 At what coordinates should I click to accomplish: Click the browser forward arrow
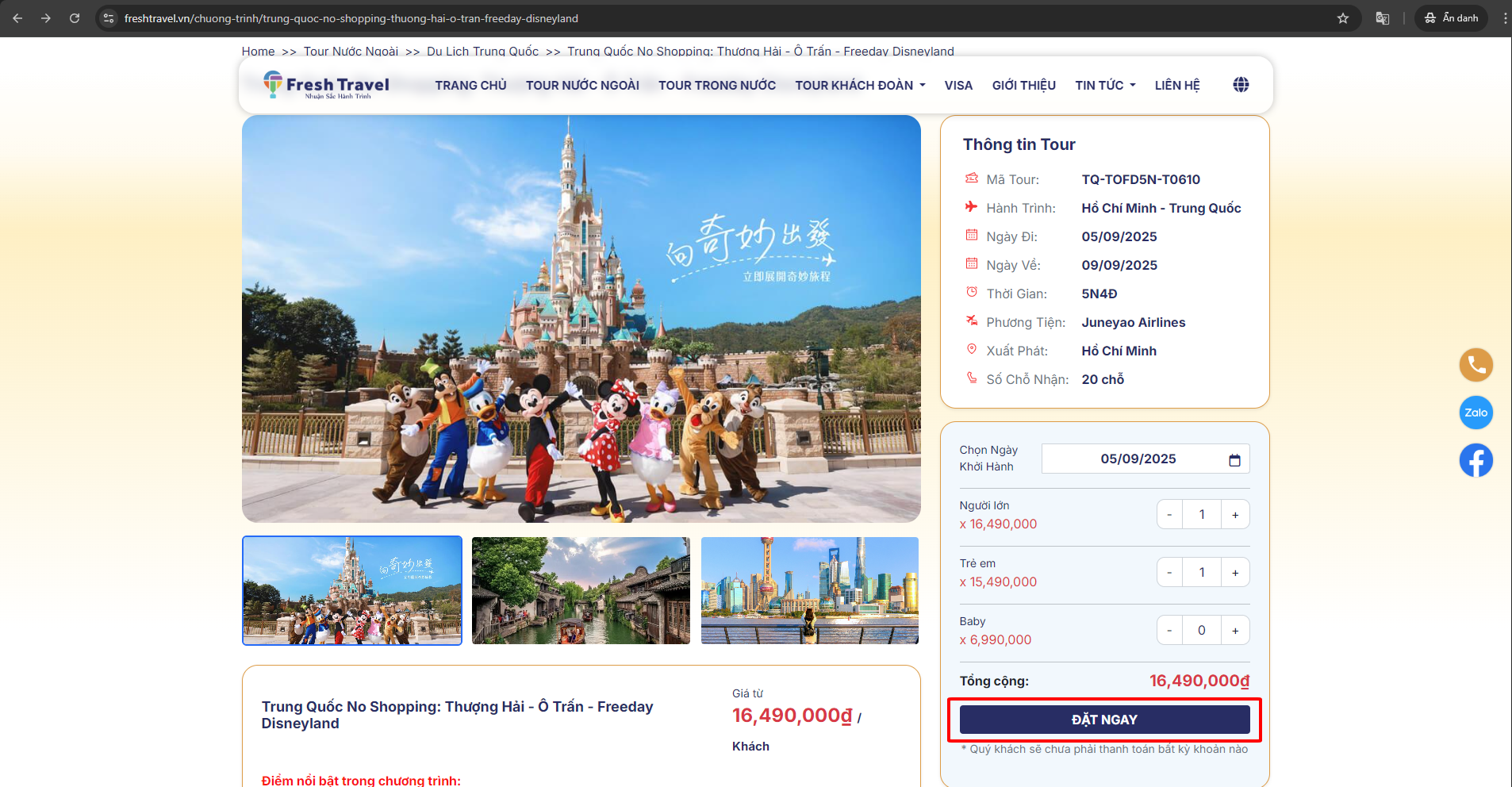(x=46, y=17)
